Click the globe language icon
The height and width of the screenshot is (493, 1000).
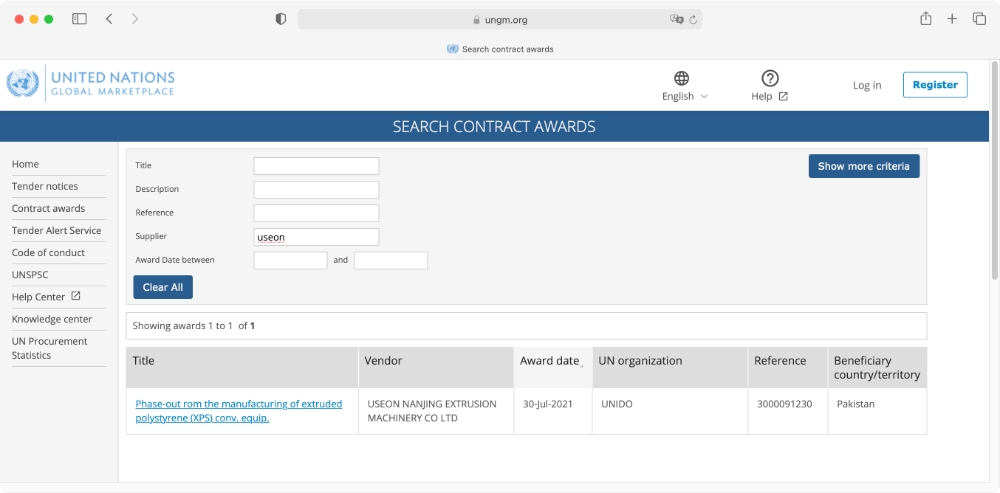pyautogui.click(x=682, y=78)
